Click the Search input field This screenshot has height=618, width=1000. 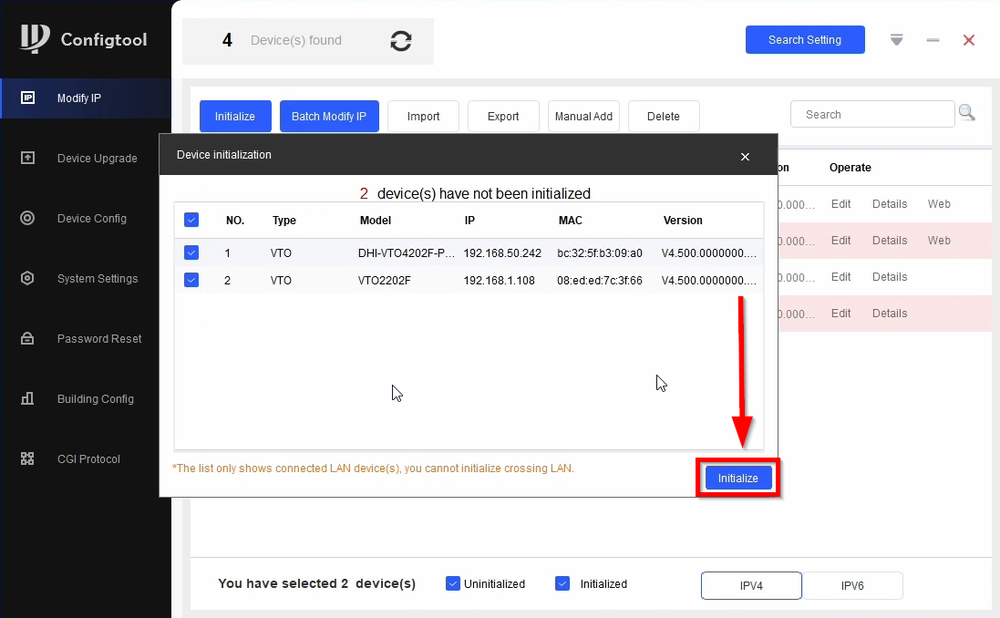point(872,113)
